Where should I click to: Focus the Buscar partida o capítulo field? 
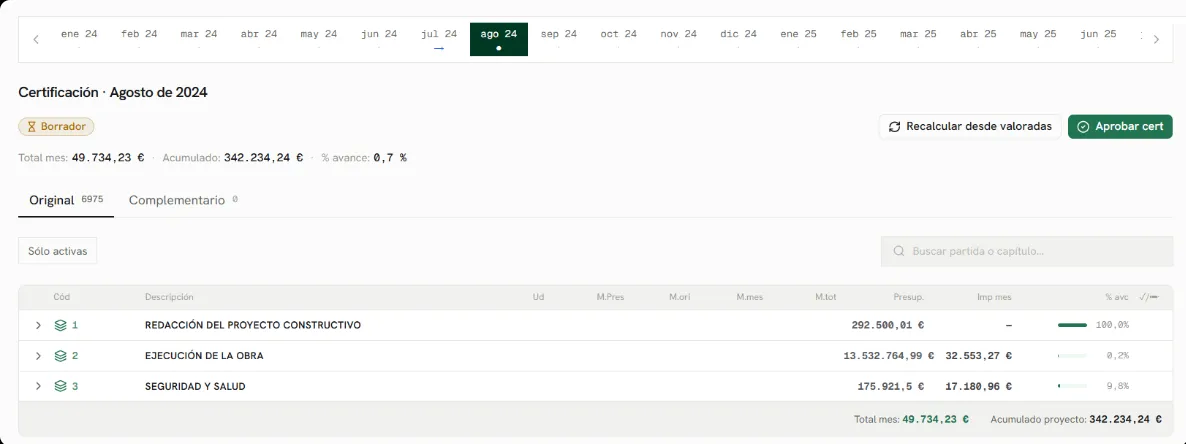1026,251
